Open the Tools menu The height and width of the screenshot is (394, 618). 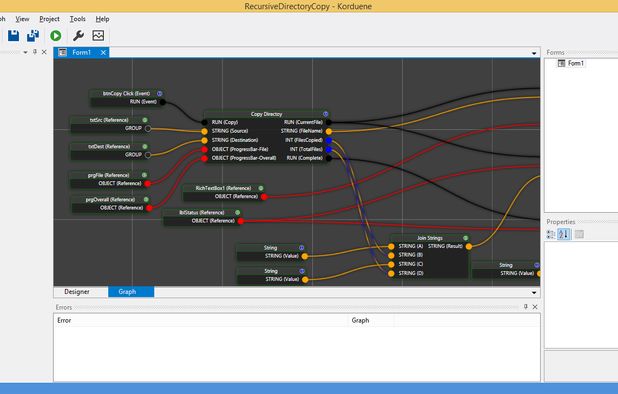(x=78, y=19)
